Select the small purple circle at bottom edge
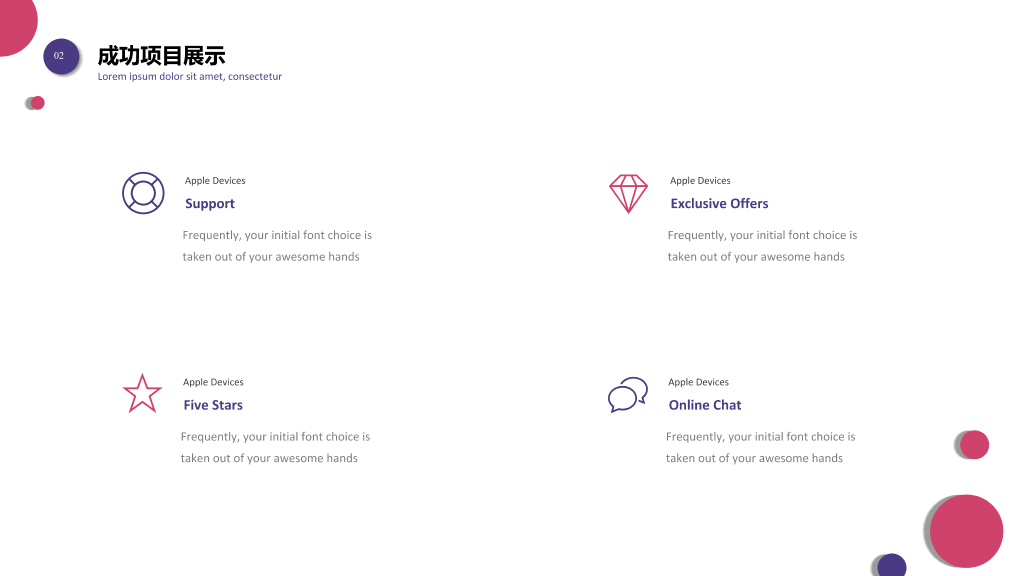The height and width of the screenshot is (576, 1024). (x=891, y=565)
